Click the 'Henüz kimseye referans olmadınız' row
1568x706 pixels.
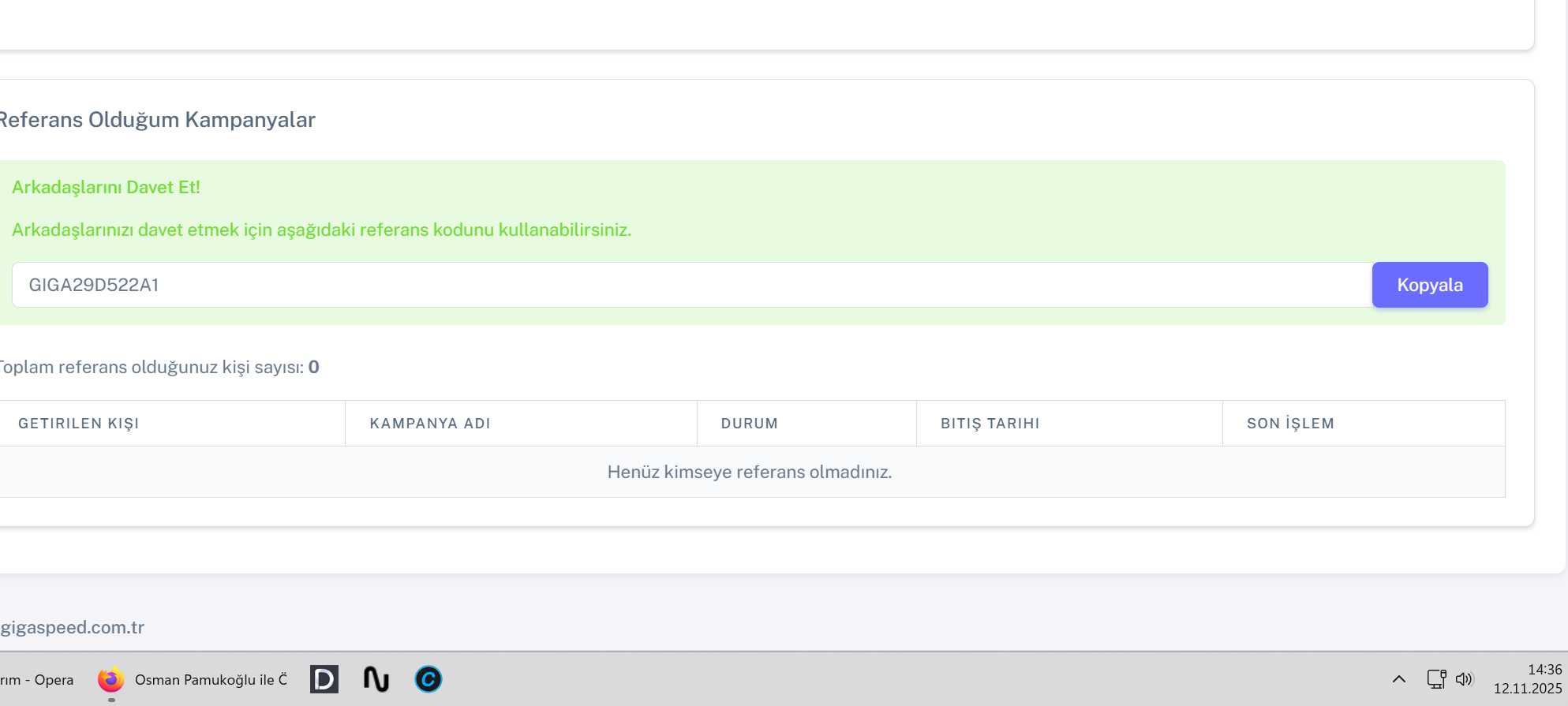pyautogui.click(x=749, y=472)
